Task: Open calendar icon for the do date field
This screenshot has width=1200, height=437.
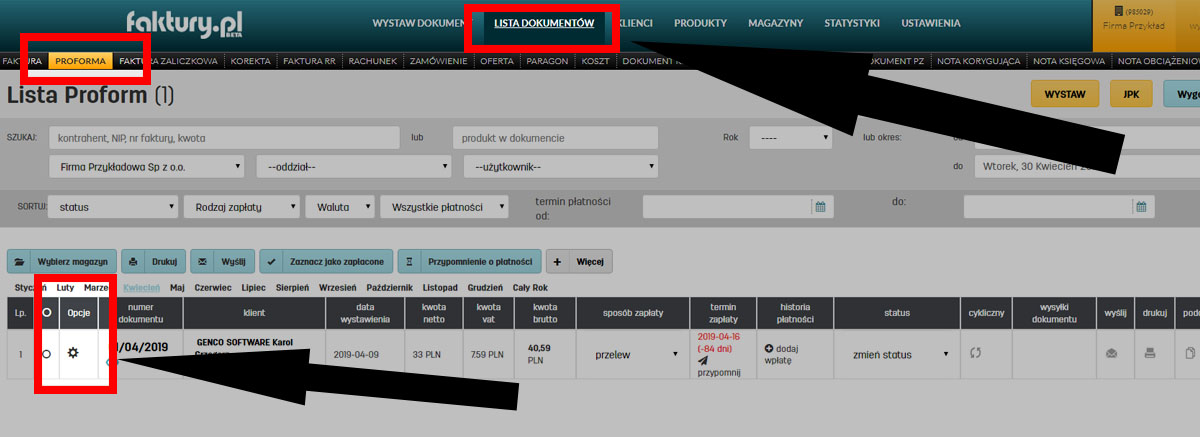Action: point(1141,207)
